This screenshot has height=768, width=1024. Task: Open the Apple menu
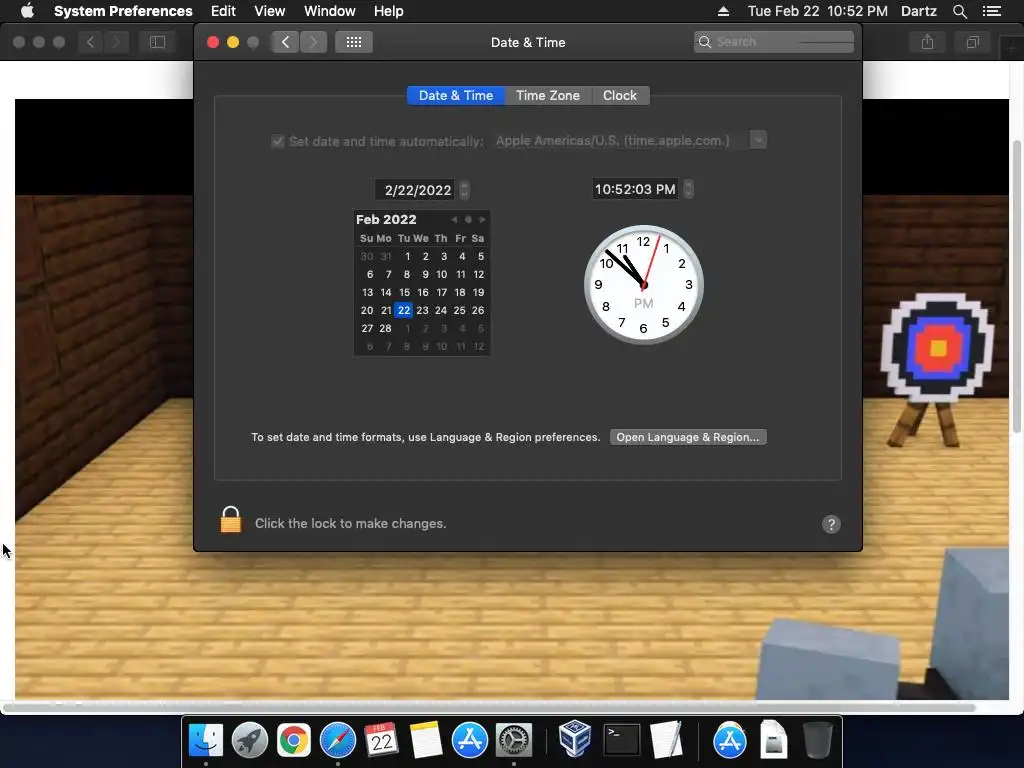click(27, 11)
